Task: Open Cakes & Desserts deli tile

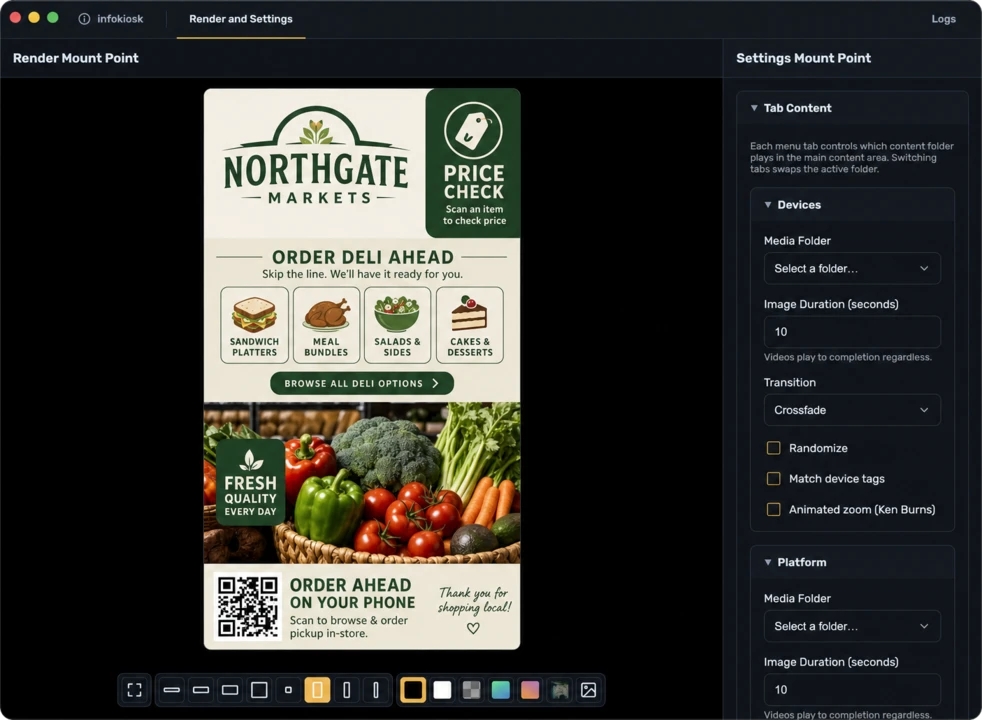Action: [x=470, y=325]
